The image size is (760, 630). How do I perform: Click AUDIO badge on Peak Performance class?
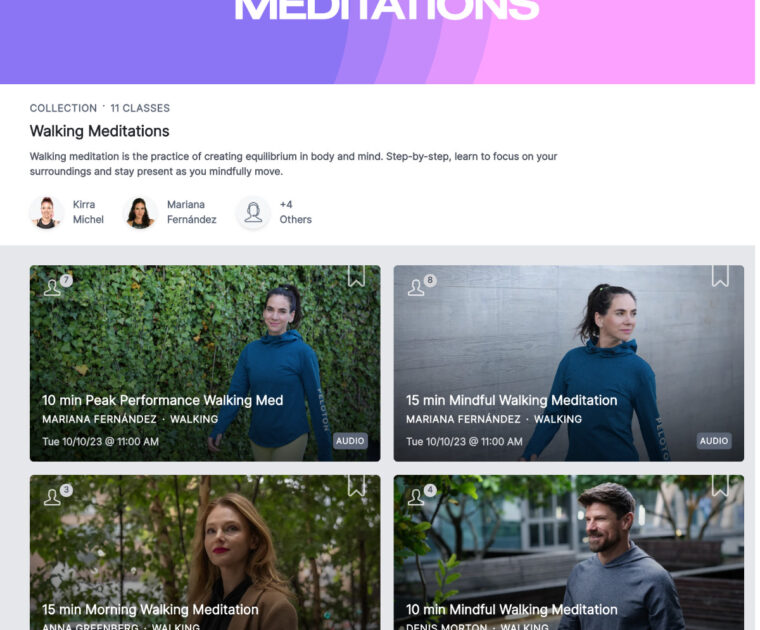point(350,441)
